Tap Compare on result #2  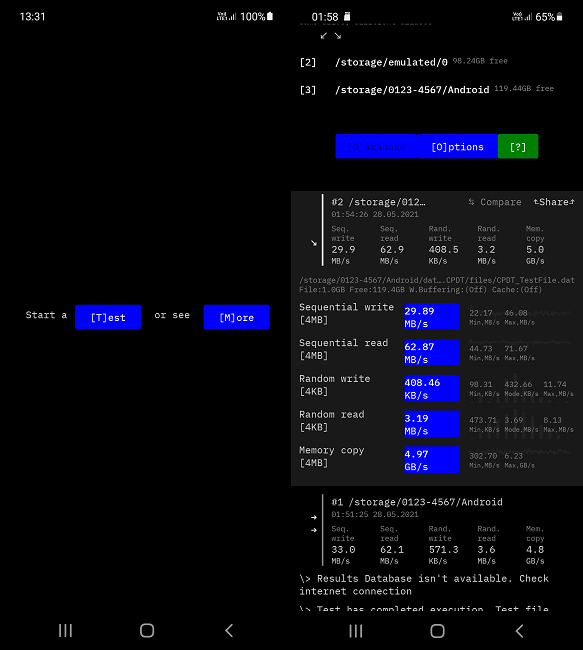tap(495, 202)
